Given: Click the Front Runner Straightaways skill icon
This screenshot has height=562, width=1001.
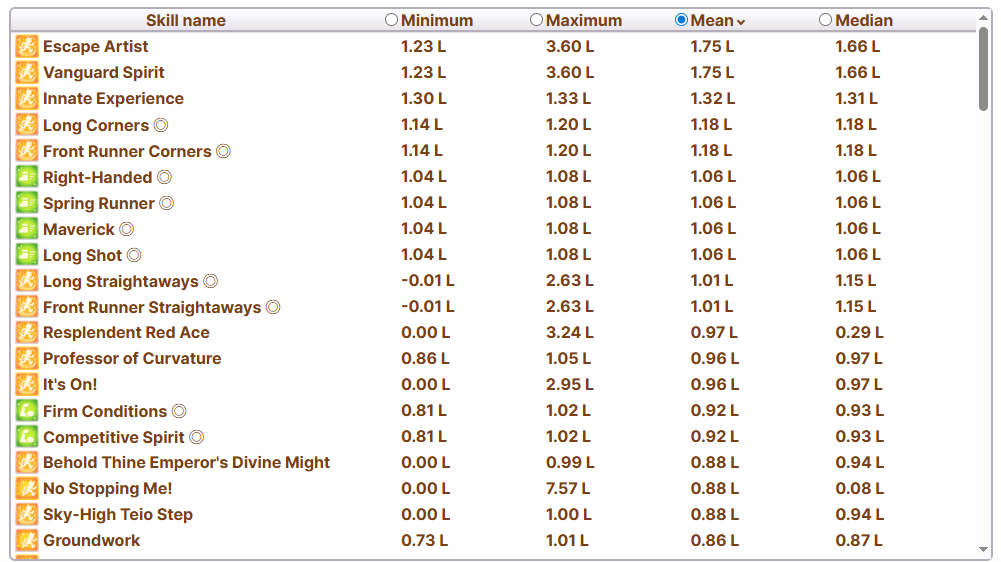Looking at the screenshot, I should click(x=27, y=307).
